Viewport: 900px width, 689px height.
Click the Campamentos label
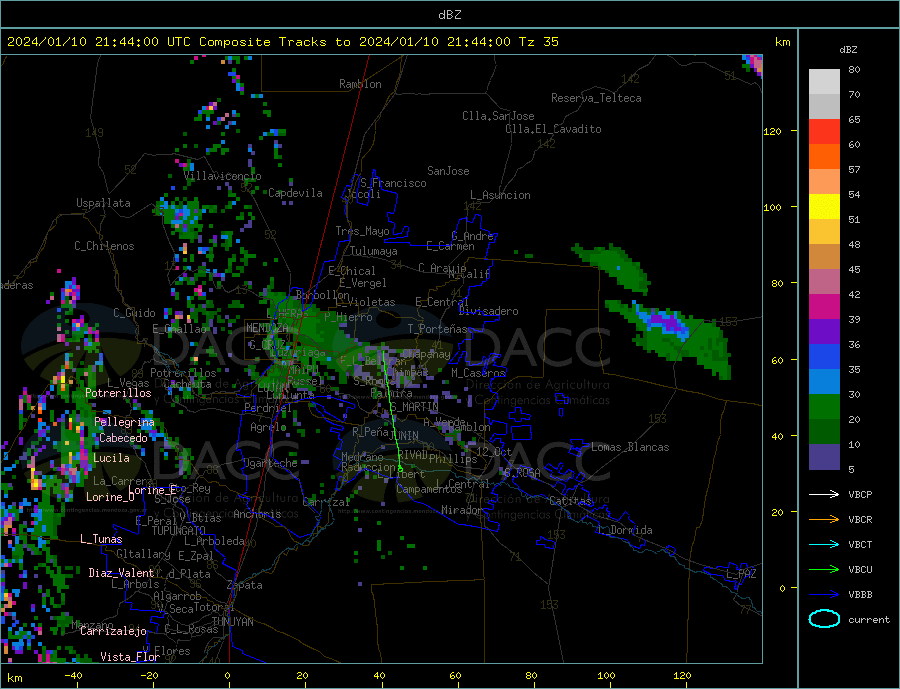pyautogui.click(x=429, y=489)
